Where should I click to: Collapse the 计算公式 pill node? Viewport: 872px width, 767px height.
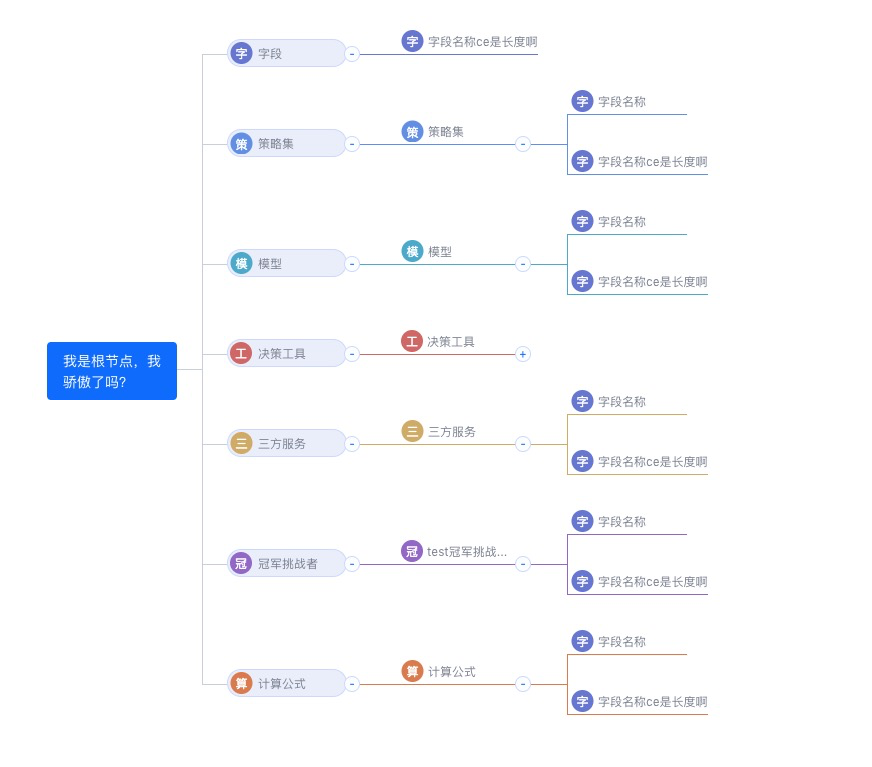coord(352,684)
